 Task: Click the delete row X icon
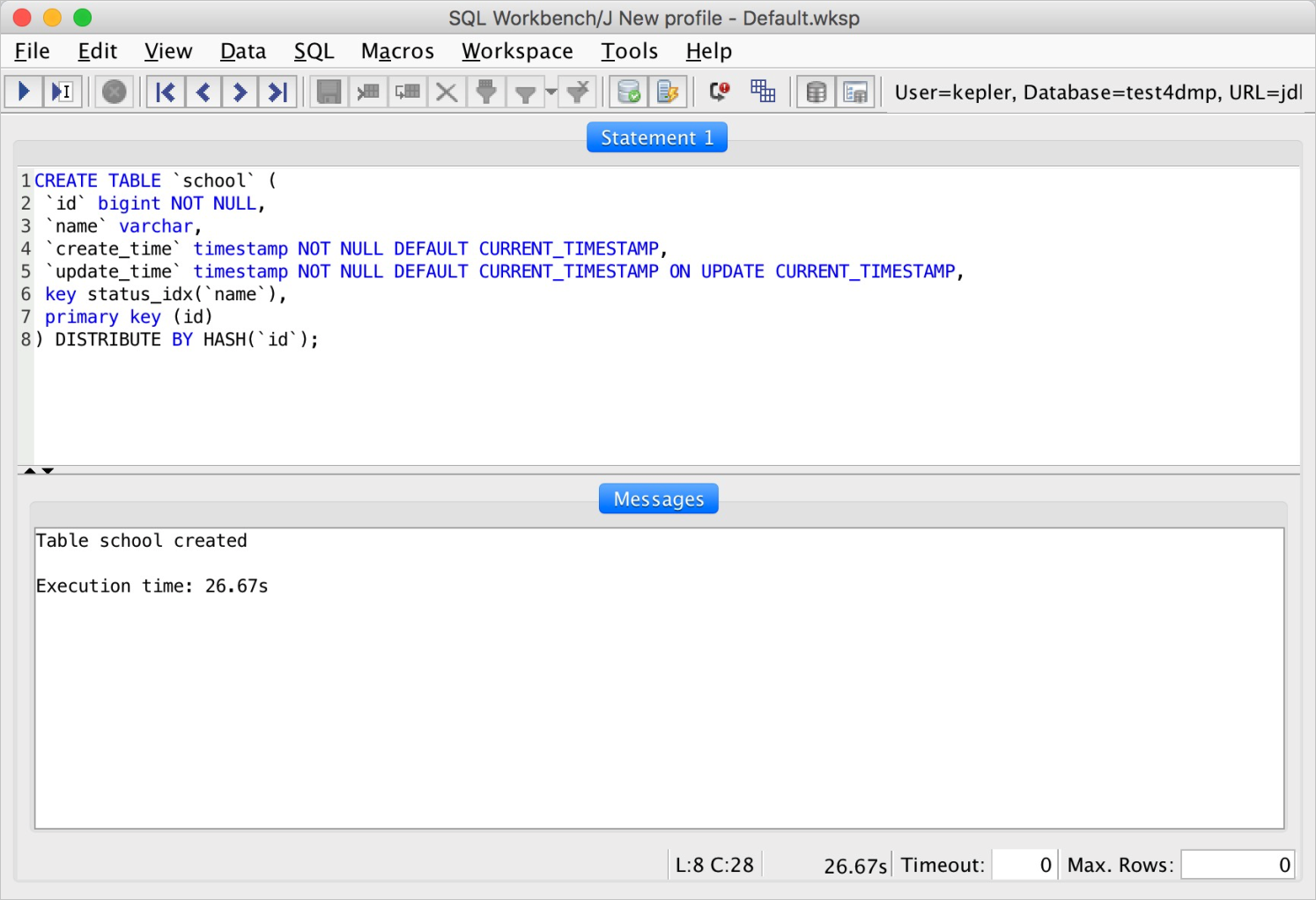click(x=447, y=92)
